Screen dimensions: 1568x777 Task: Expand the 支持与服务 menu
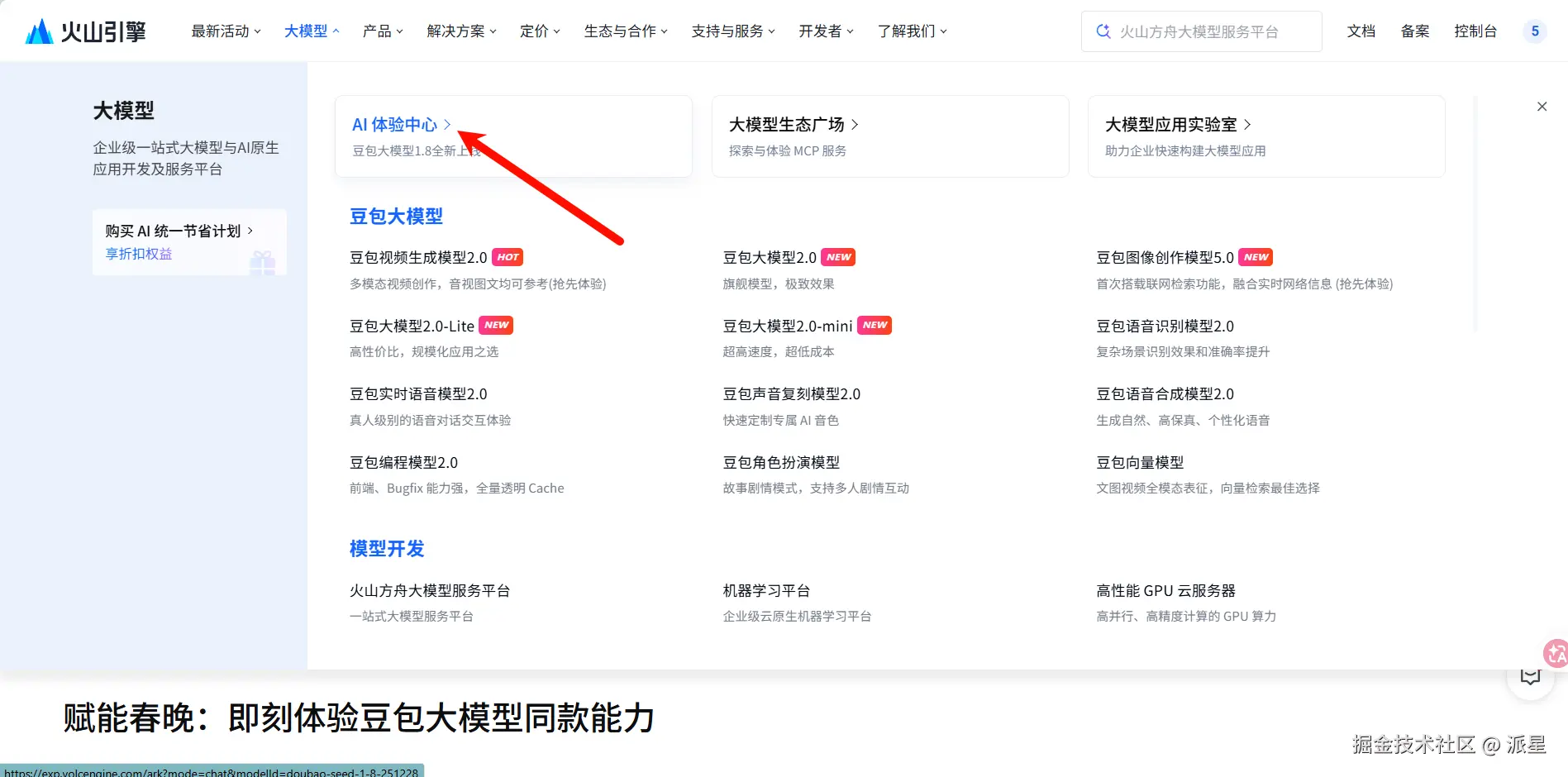point(733,31)
